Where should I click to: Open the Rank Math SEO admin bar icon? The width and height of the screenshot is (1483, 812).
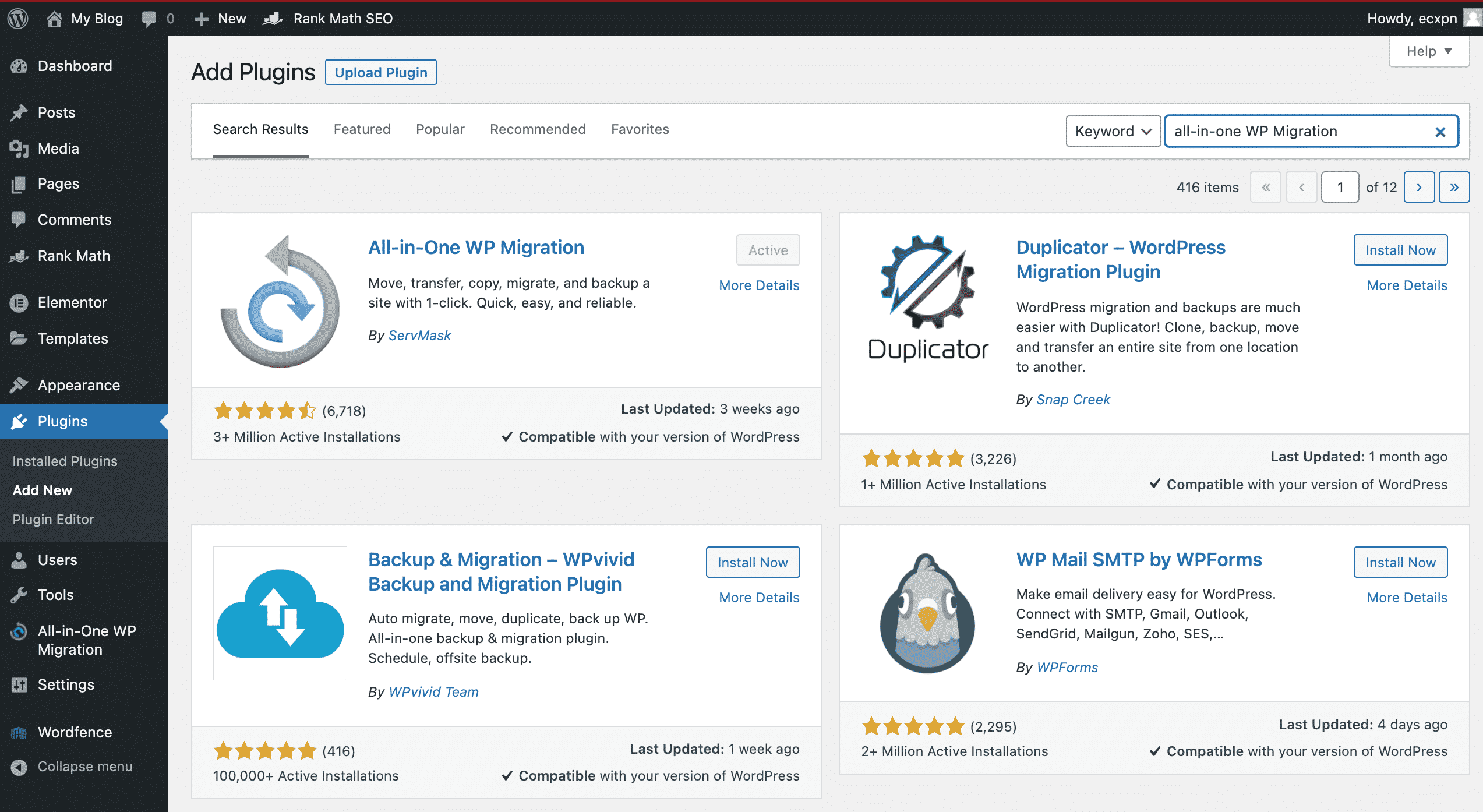[273, 19]
